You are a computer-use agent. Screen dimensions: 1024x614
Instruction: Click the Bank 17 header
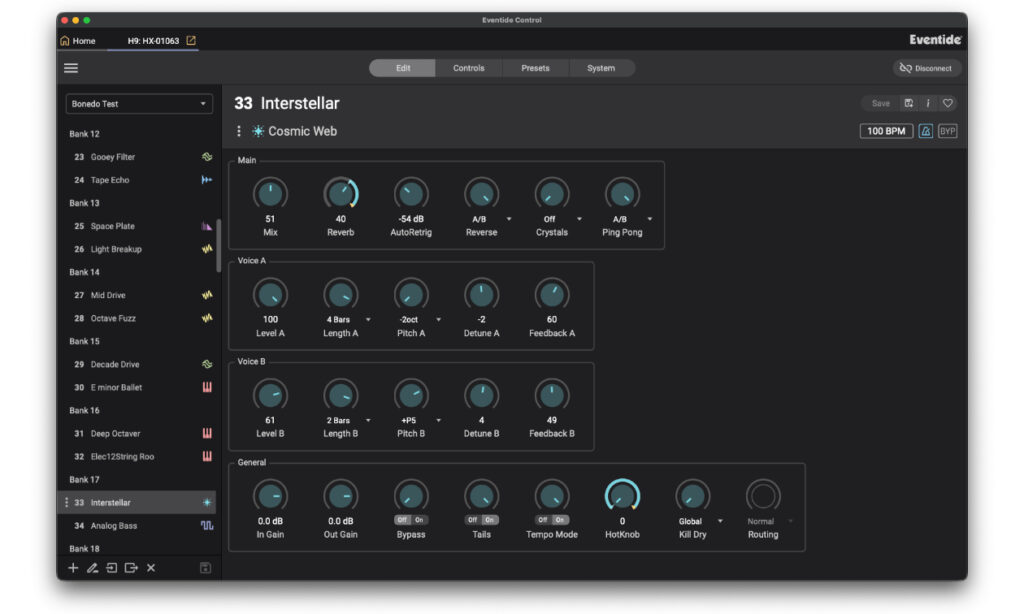(84, 479)
